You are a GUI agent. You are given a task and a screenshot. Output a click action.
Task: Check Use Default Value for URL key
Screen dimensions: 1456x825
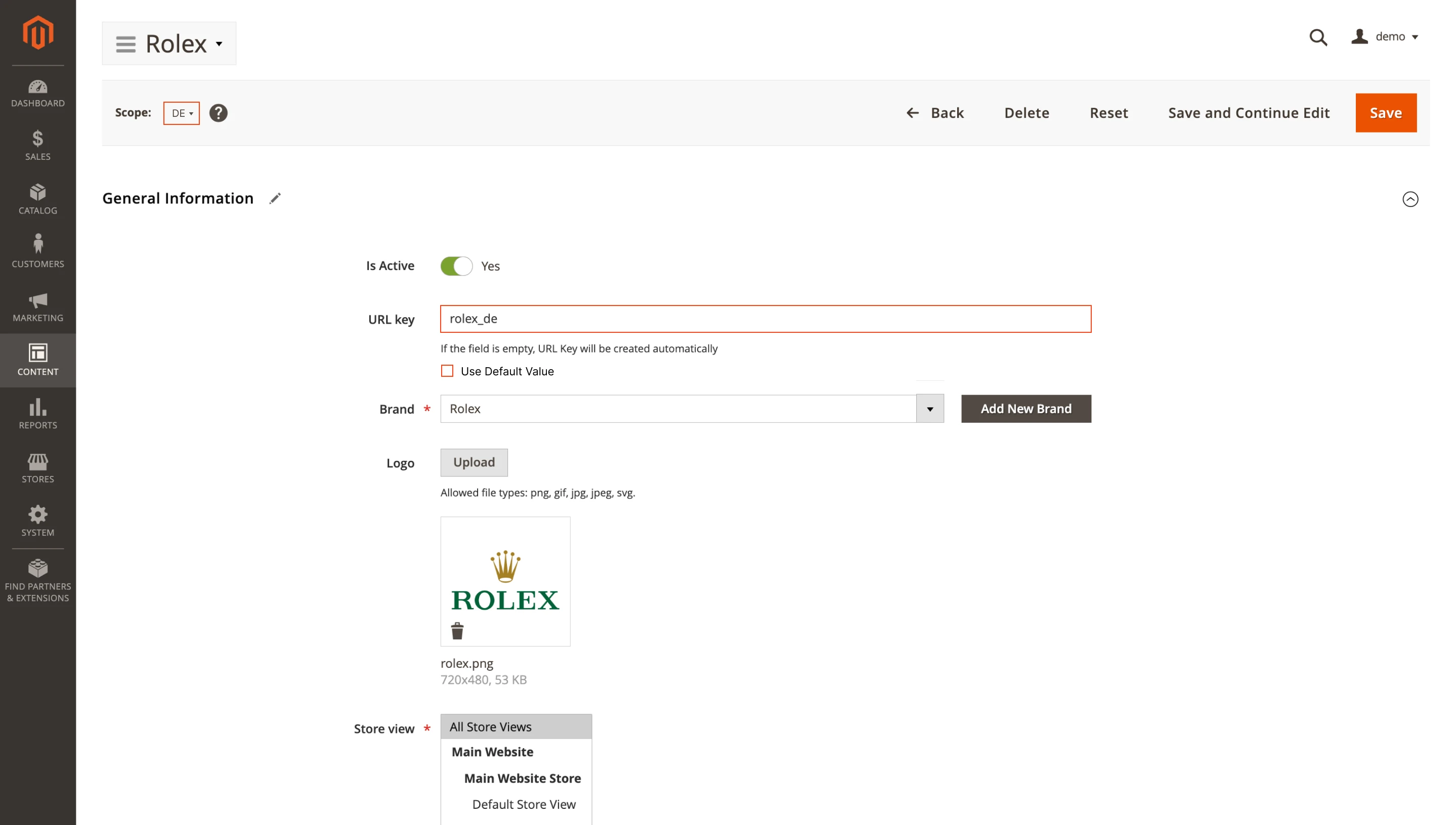coord(447,371)
